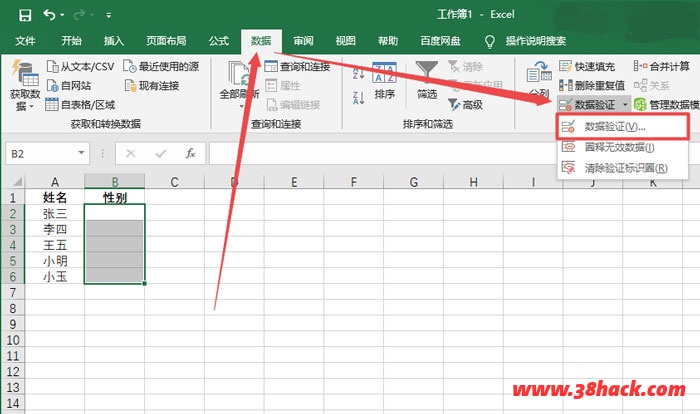Click 删除重复值 (Remove Duplicates)

[x=592, y=85]
